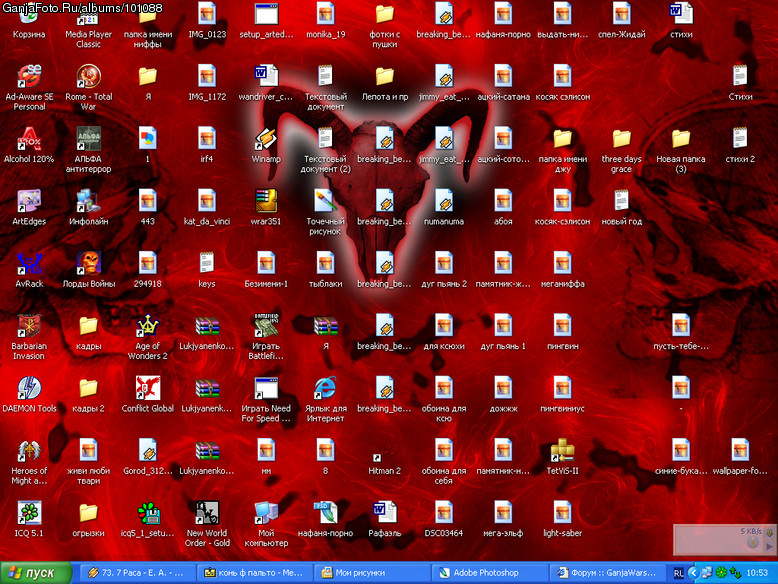Viewport: 778px width, 584px height.
Task: Click the пуск Start button
Action: tap(36, 573)
